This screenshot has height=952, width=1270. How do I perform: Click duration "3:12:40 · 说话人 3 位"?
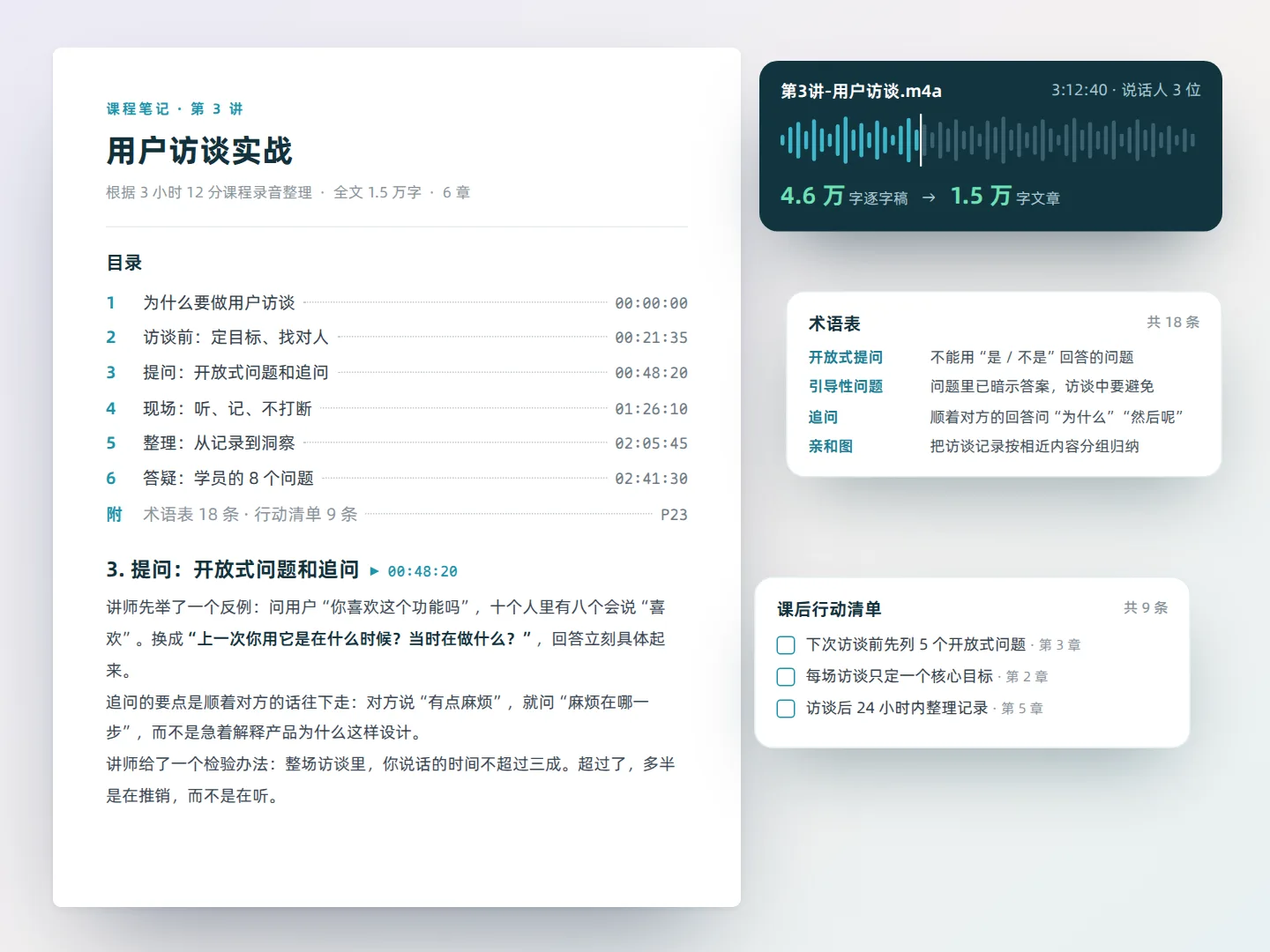click(x=1125, y=90)
